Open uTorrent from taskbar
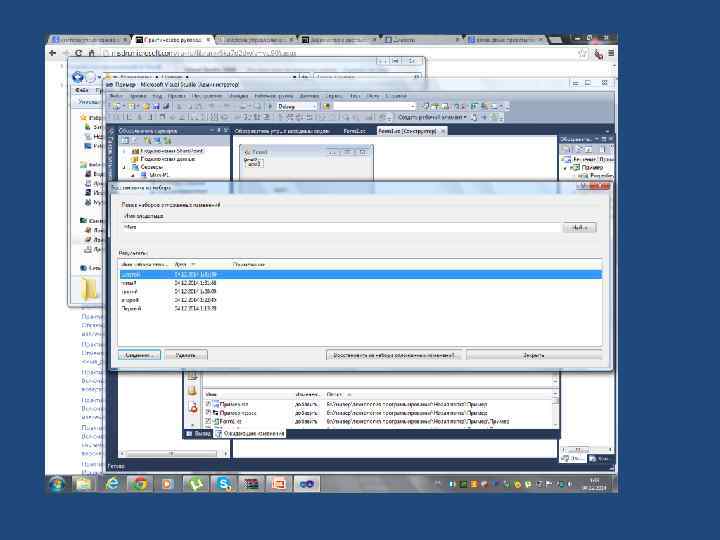Screen dimensions: 720x540 click(196, 484)
